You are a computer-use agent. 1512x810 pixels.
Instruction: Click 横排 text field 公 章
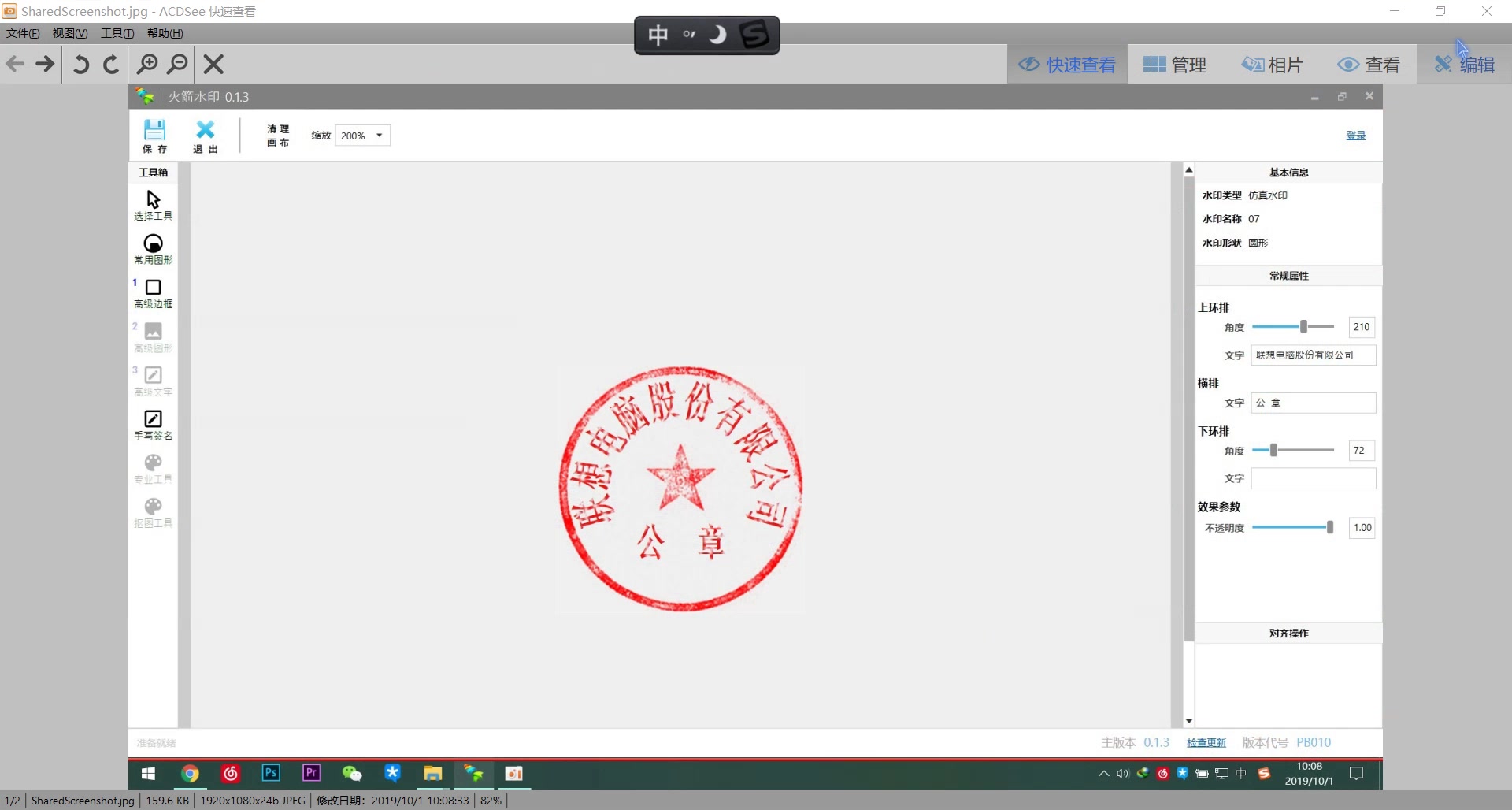(1314, 403)
